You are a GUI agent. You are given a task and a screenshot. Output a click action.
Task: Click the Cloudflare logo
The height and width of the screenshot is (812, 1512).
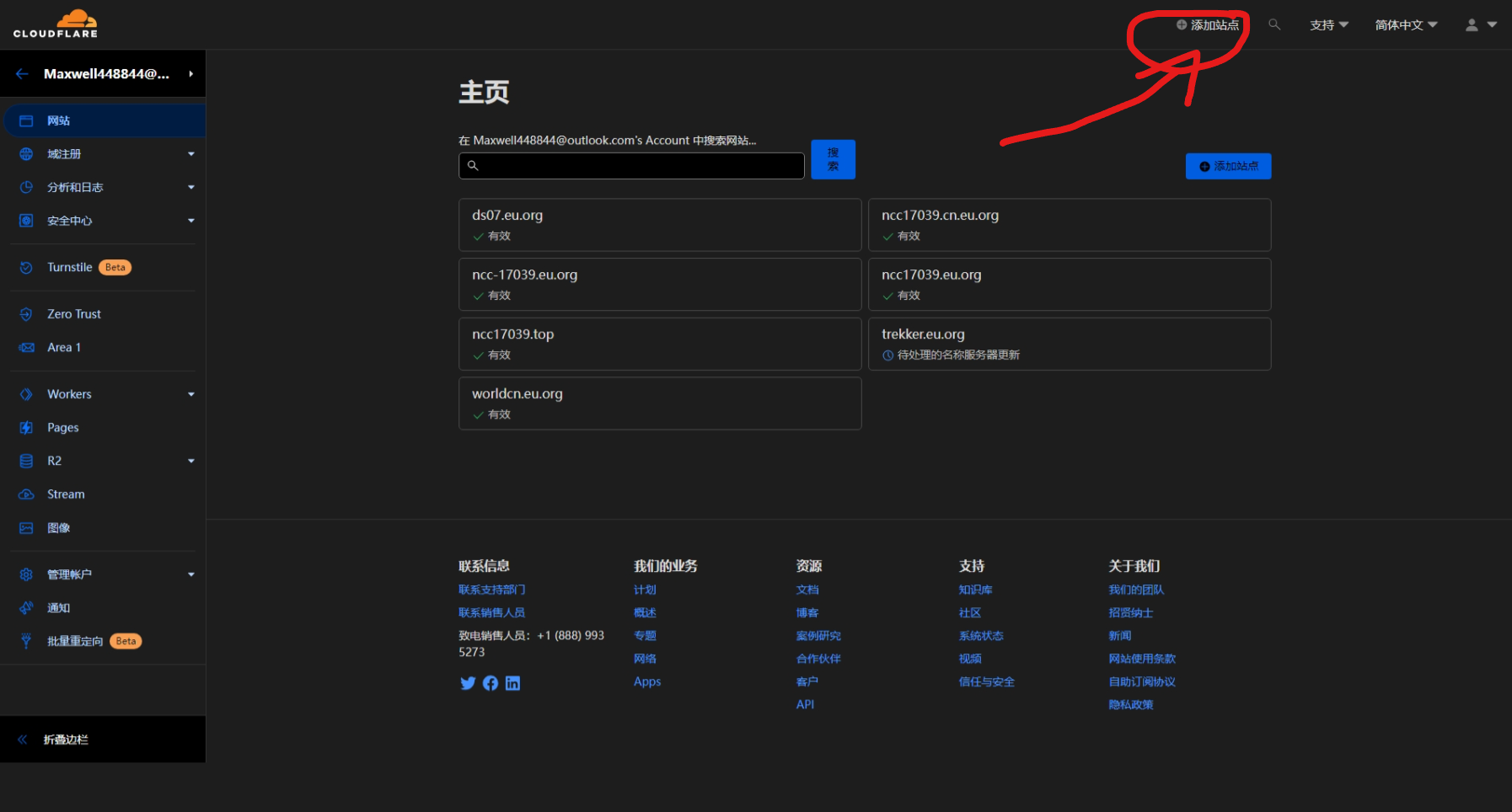(x=56, y=24)
